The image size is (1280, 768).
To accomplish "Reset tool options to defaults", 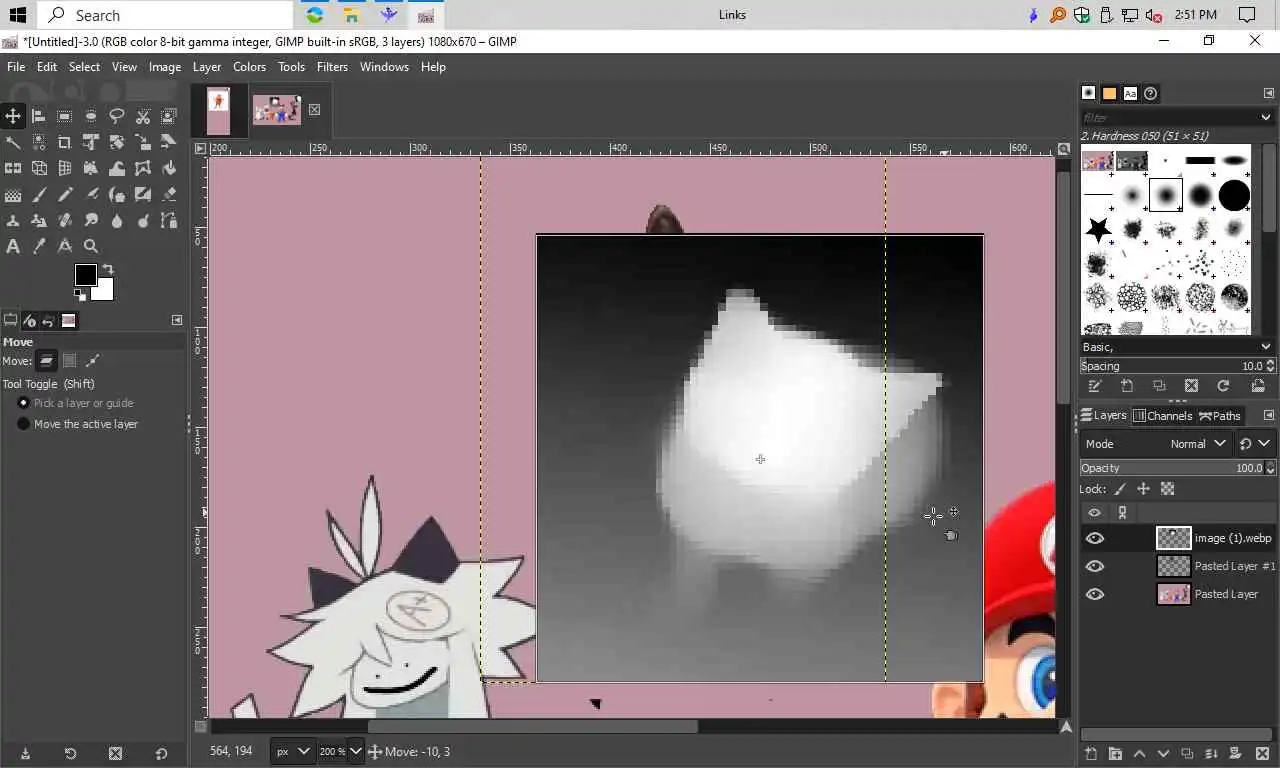I will [x=161, y=753].
